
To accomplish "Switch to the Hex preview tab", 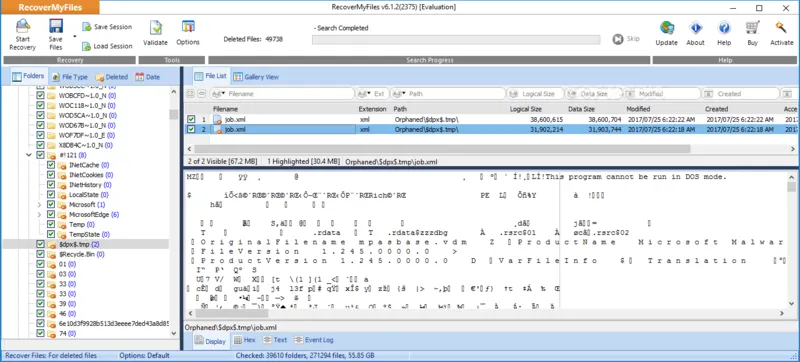I will coord(244,340).
